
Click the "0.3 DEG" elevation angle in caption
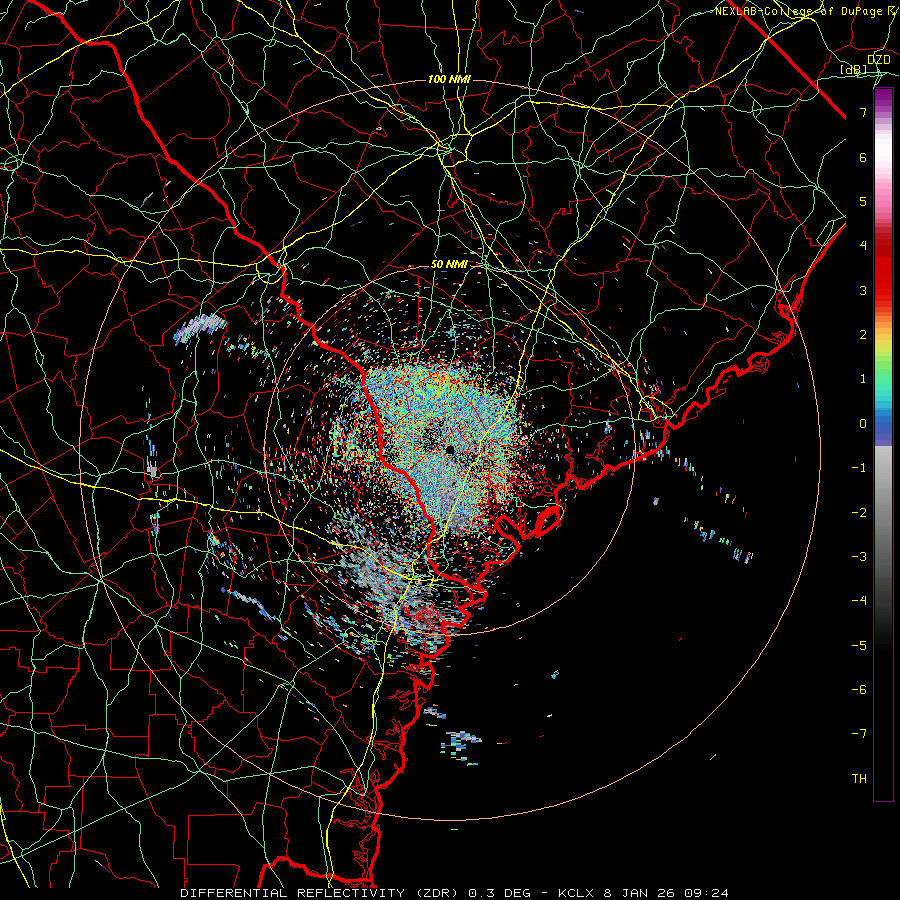[x=500, y=893]
